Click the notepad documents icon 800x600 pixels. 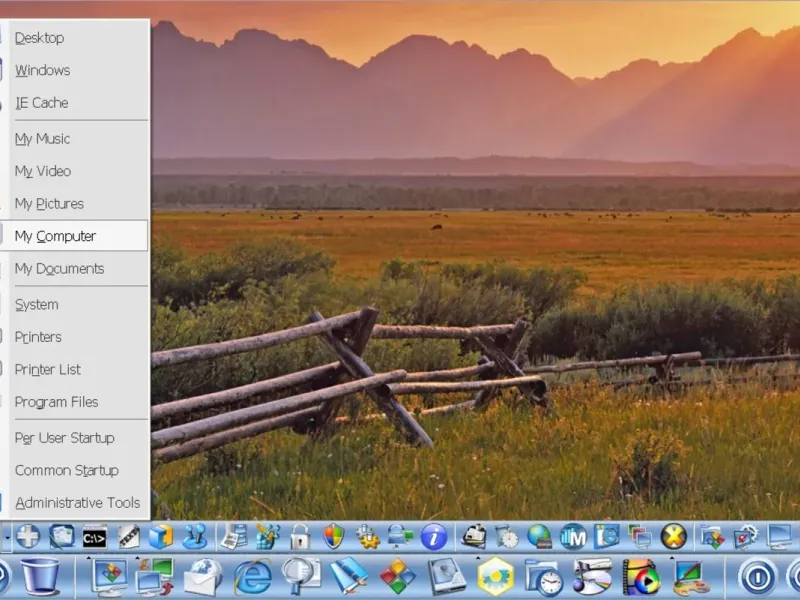tap(62, 537)
